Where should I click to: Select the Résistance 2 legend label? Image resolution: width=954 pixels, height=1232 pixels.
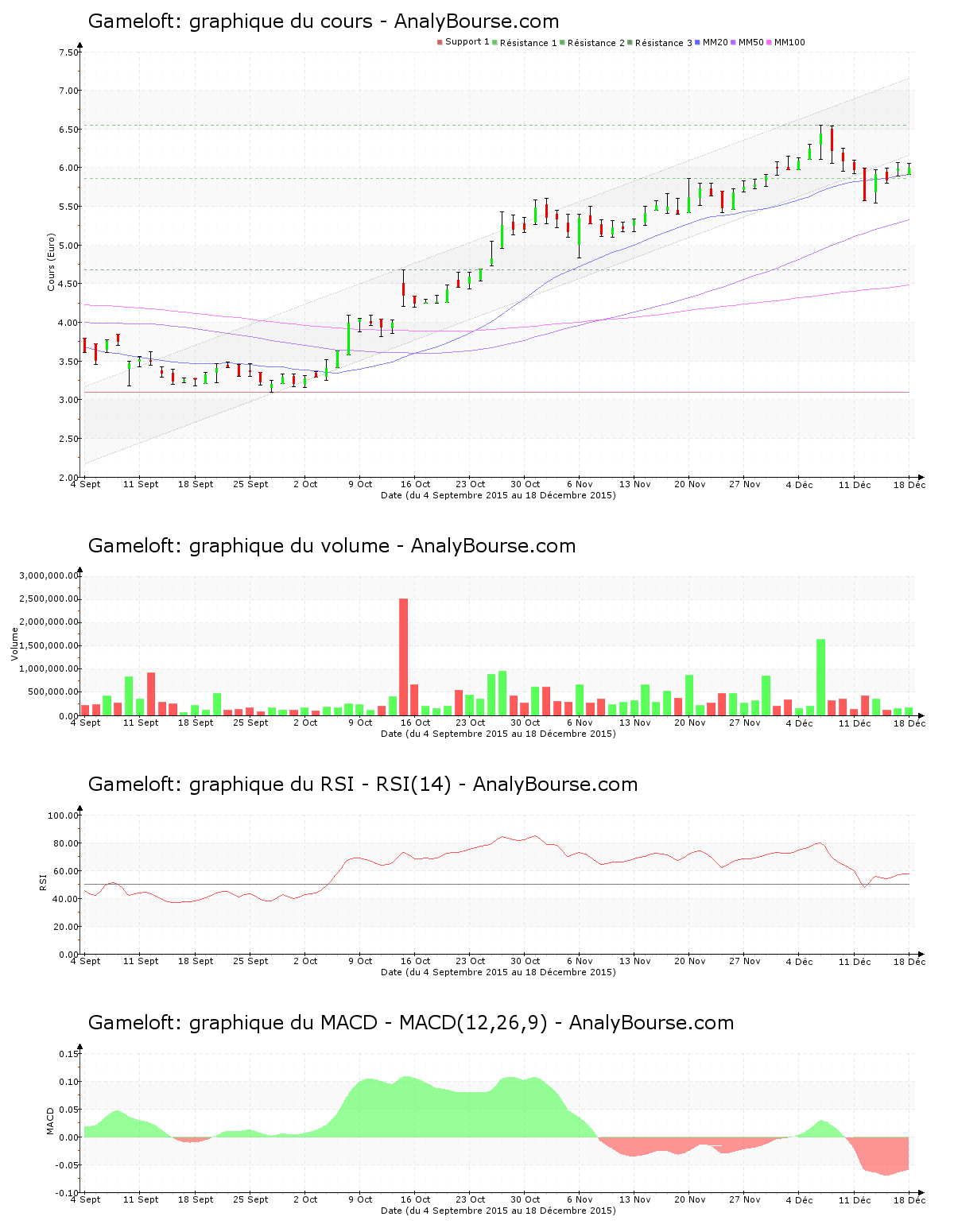(x=596, y=43)
